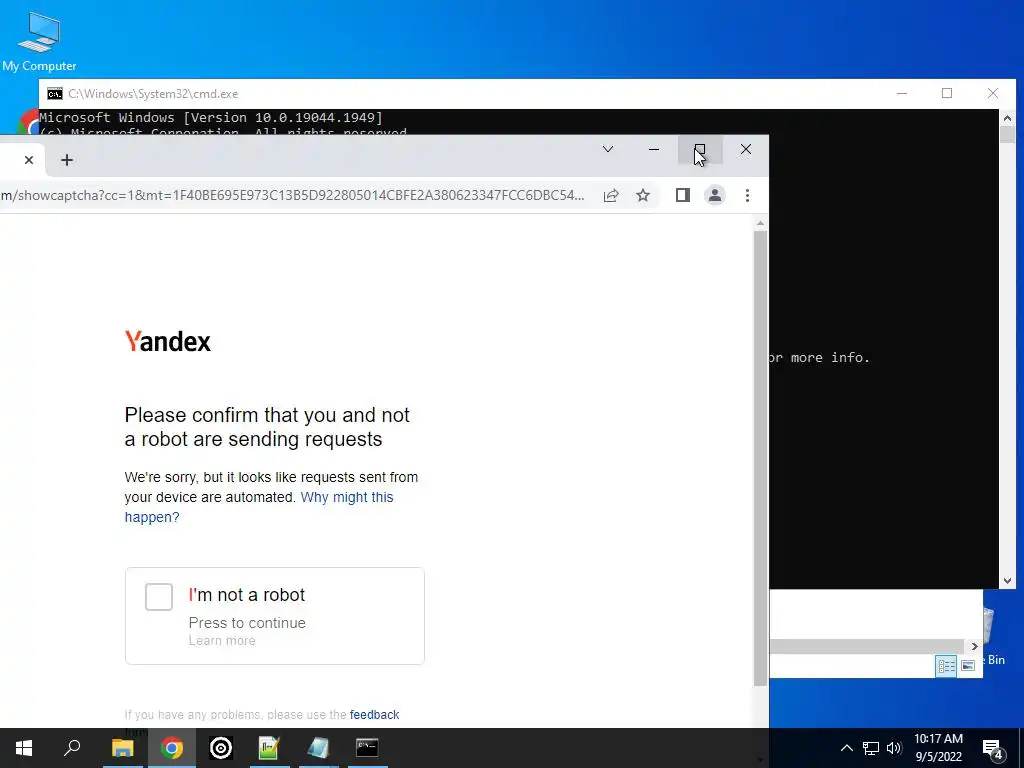The image size is (1024, 768).
Task: Close the cmd.exe window
Action: tap(993, 93)
